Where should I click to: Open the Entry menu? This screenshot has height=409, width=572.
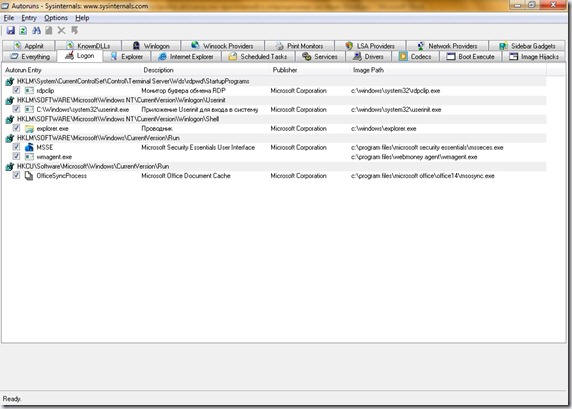pyautogui.click(x=29, y=18)
